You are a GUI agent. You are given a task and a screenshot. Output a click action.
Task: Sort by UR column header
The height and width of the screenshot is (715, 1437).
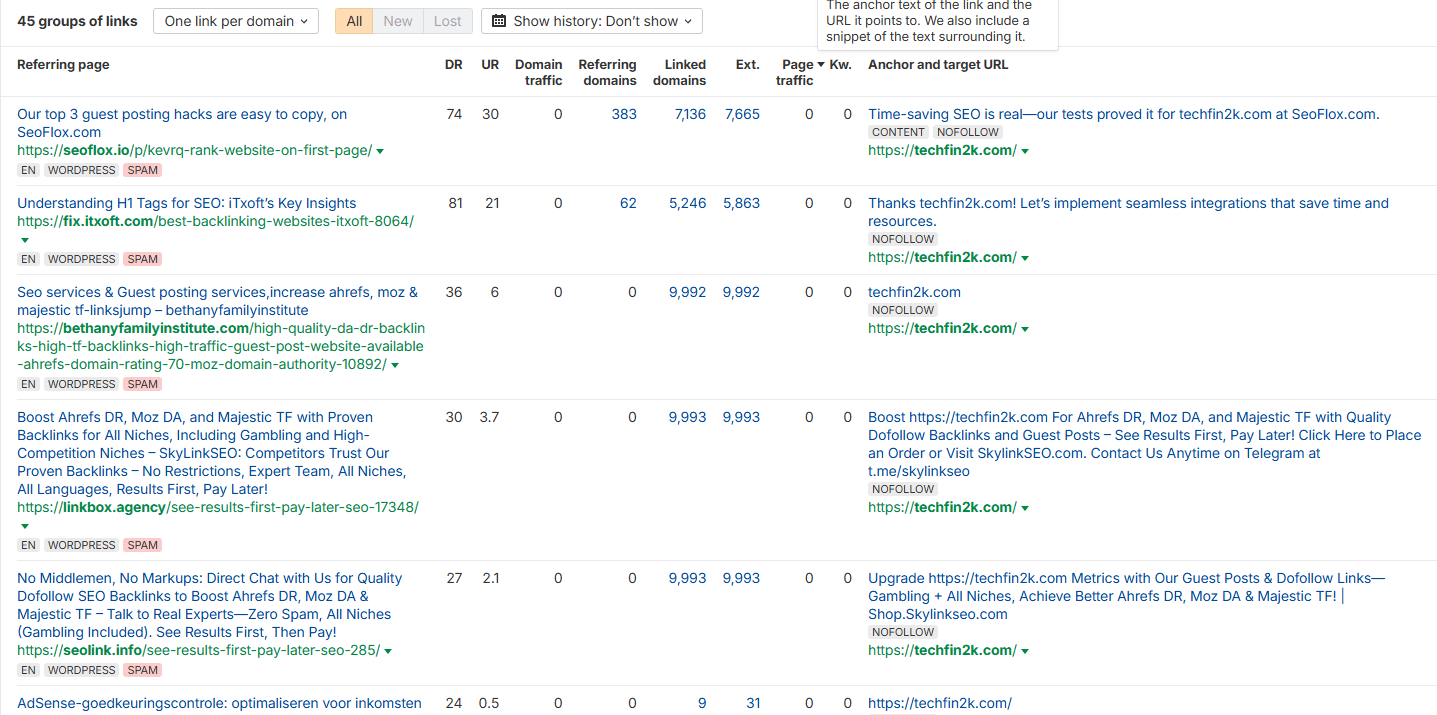(x=490, y=65)
